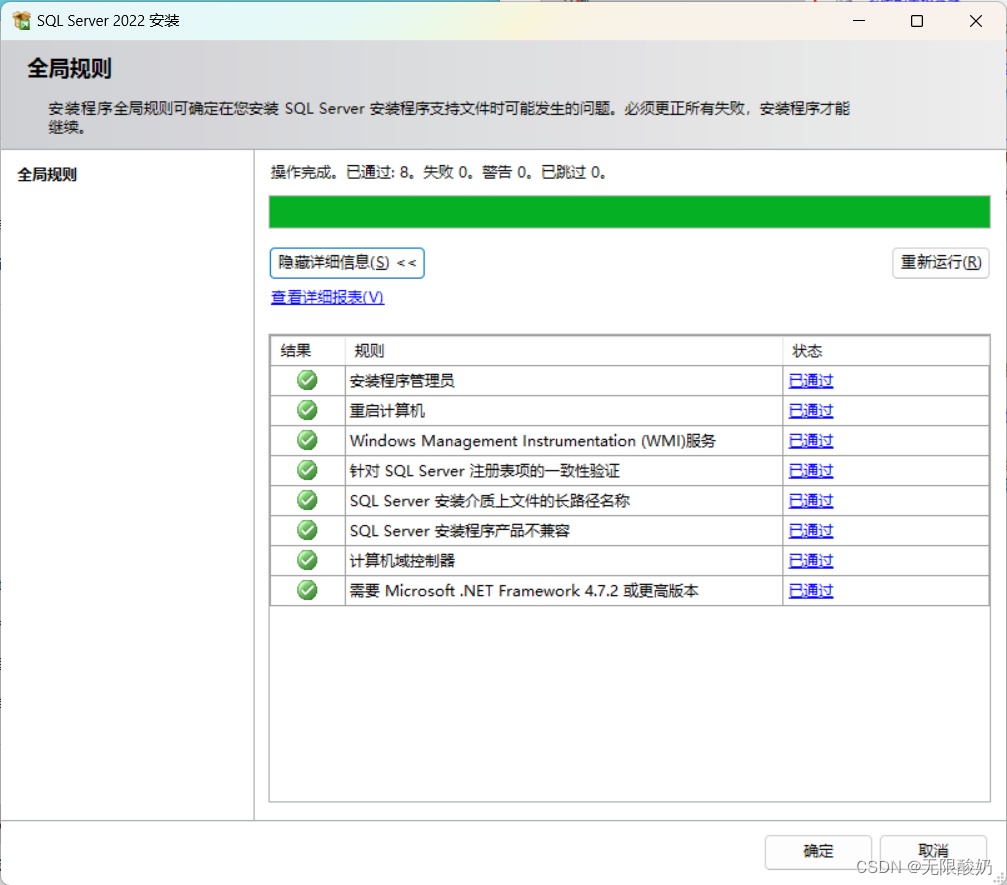Click green check icon for 产品不兼容 rule
Viewport: 1007px width, 885px height.
click(307, 530)
